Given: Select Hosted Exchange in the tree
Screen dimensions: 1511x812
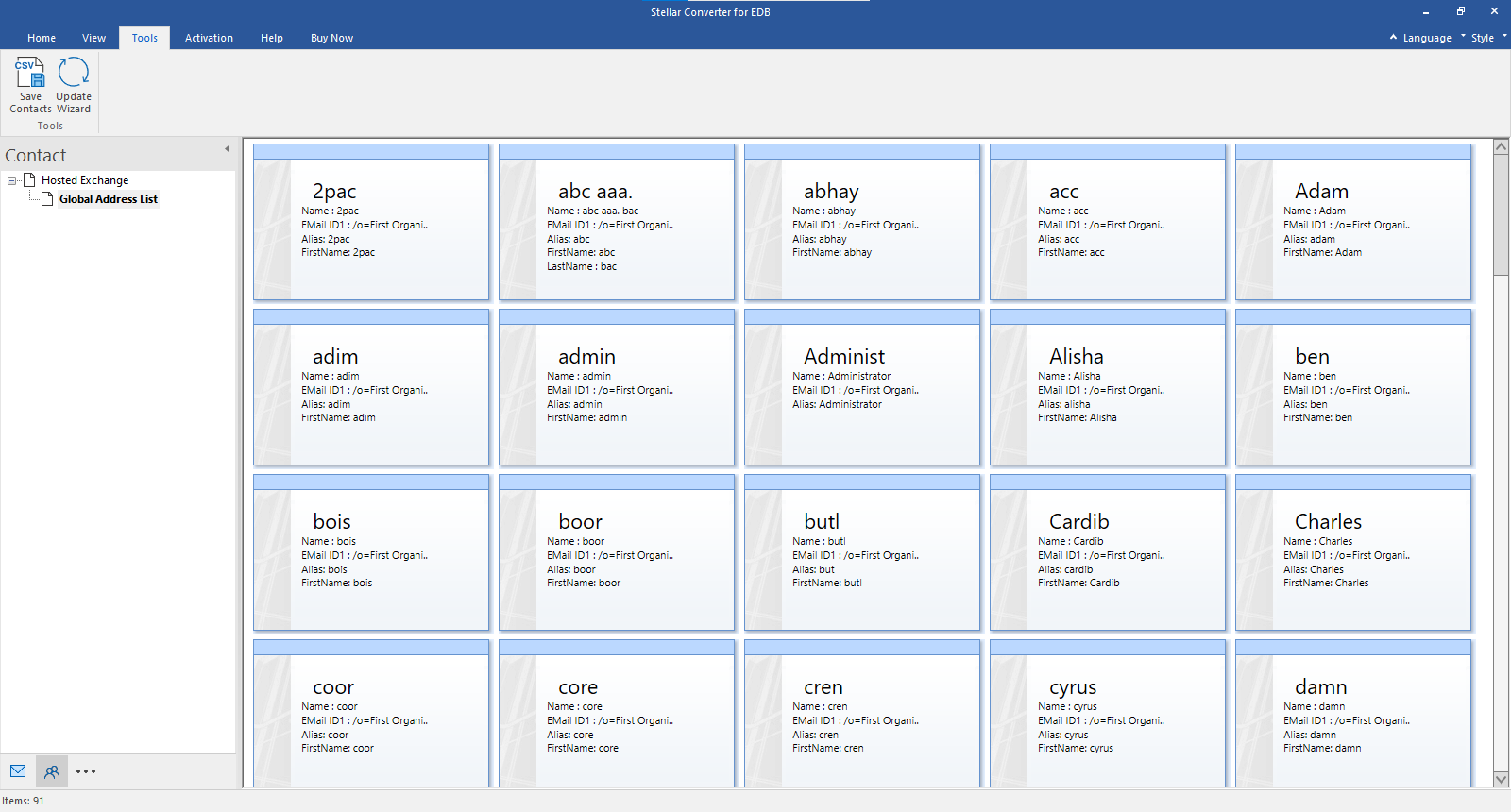Looking at the screenshot, I should (85, 180).
